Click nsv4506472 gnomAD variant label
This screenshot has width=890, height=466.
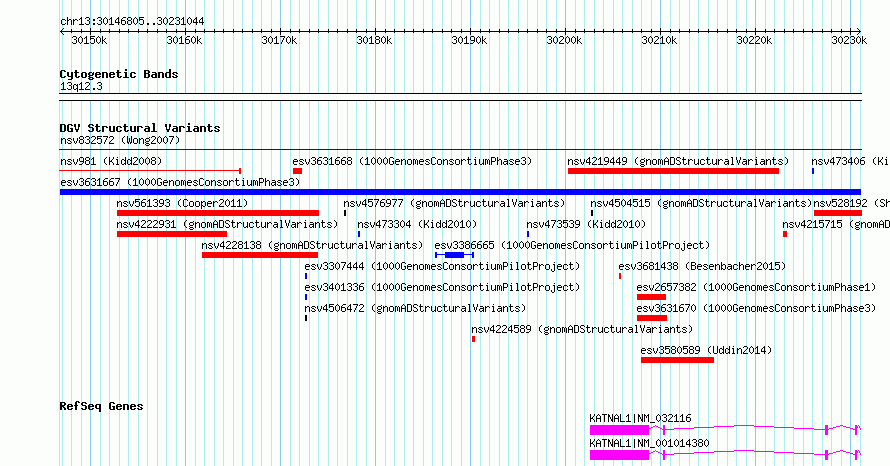click(x=415, y=308)
